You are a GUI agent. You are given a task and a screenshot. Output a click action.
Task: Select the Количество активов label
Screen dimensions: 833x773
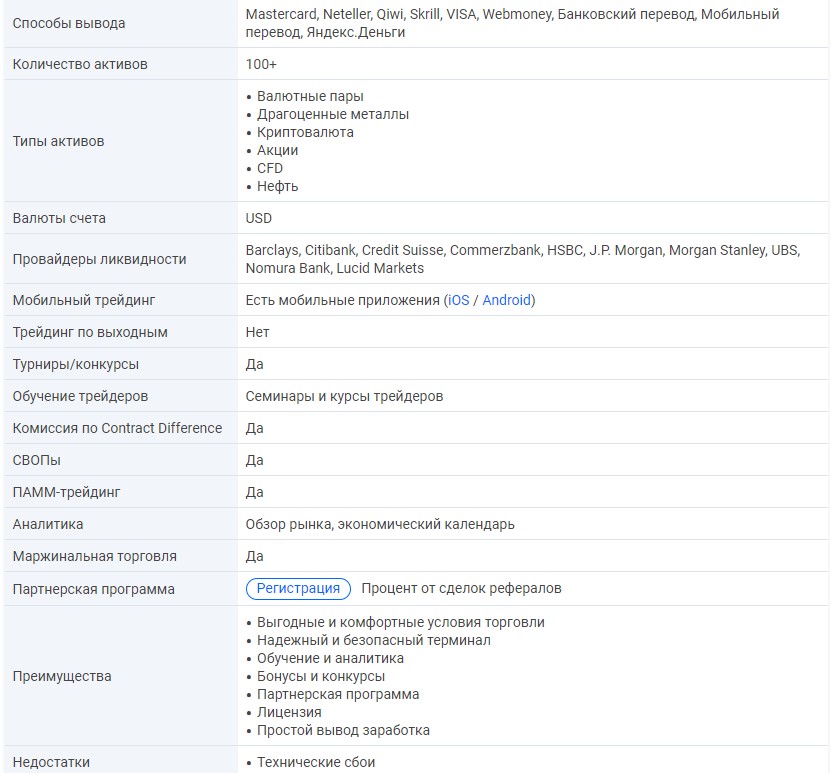[80, 64]
